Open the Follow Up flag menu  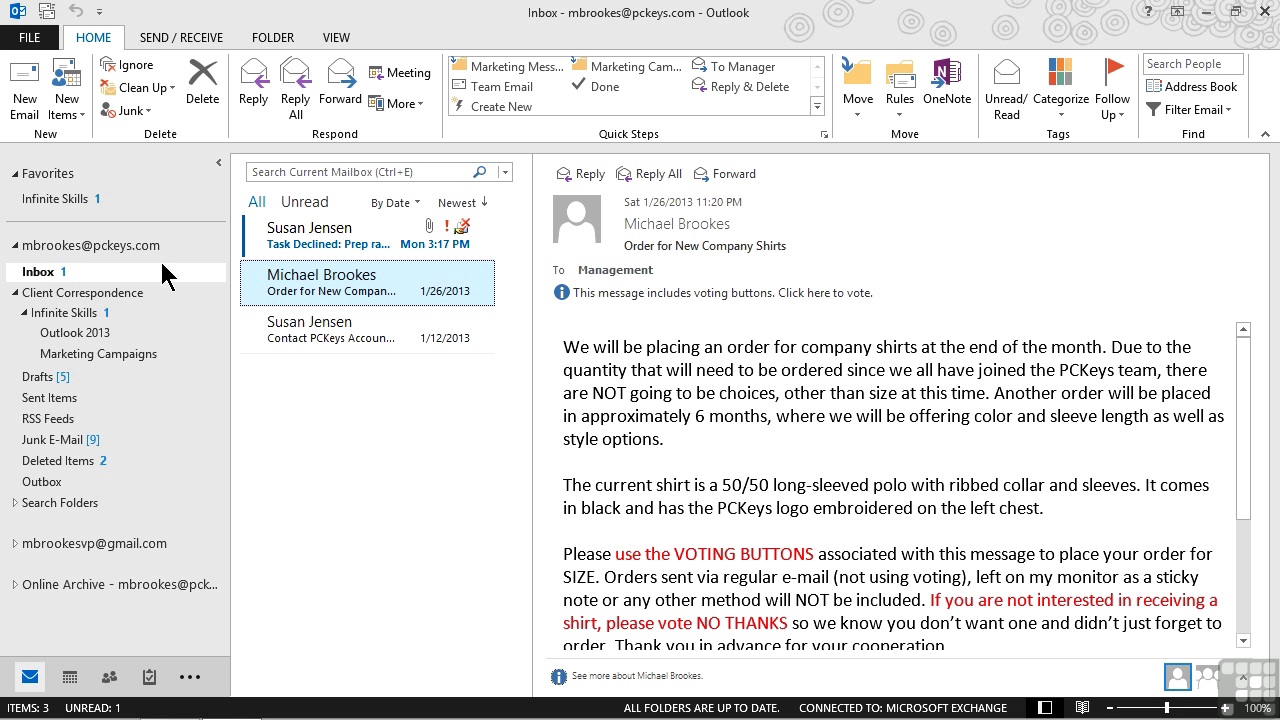click(x=1112, y=90)
